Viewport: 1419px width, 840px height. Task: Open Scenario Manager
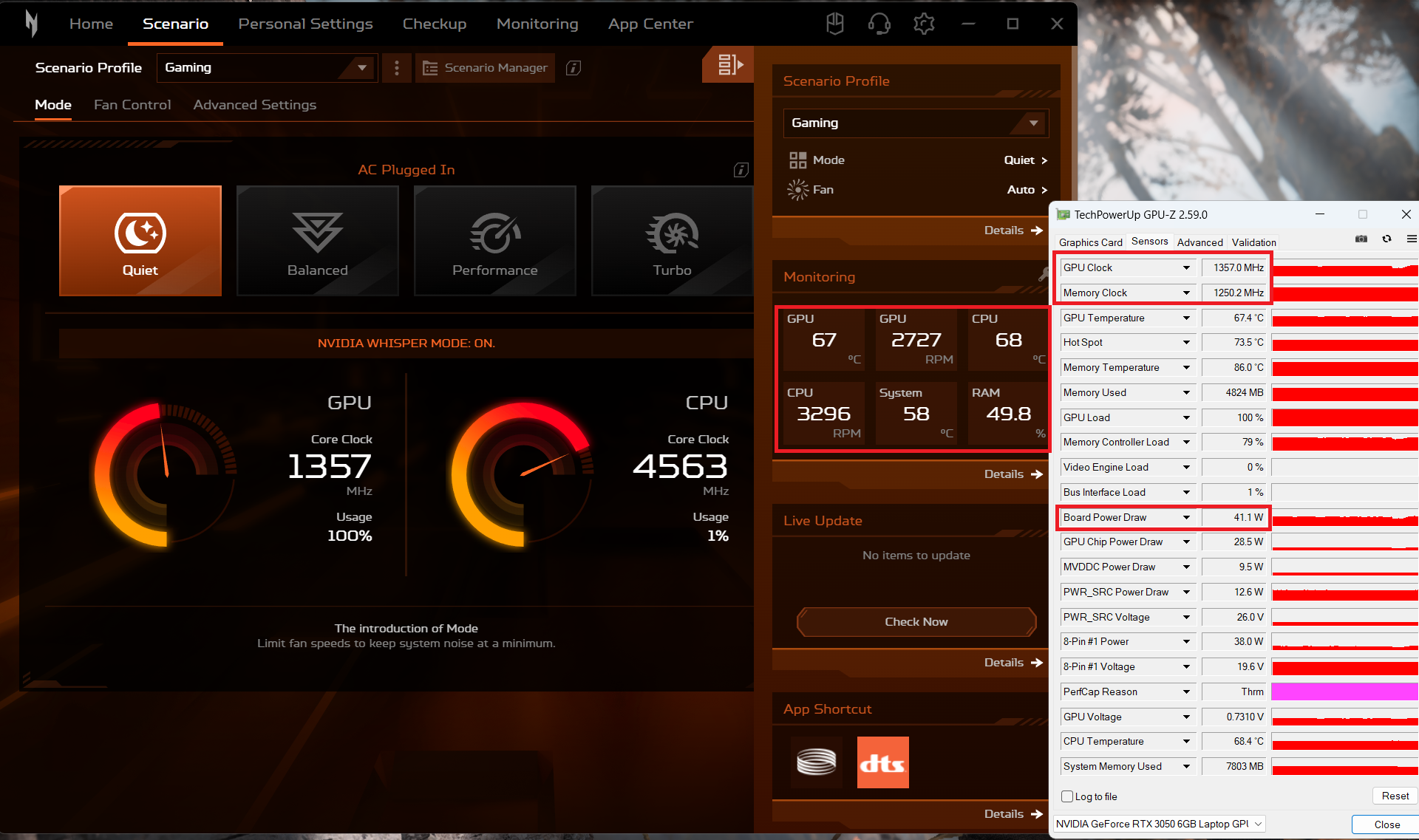pos(485,68)
